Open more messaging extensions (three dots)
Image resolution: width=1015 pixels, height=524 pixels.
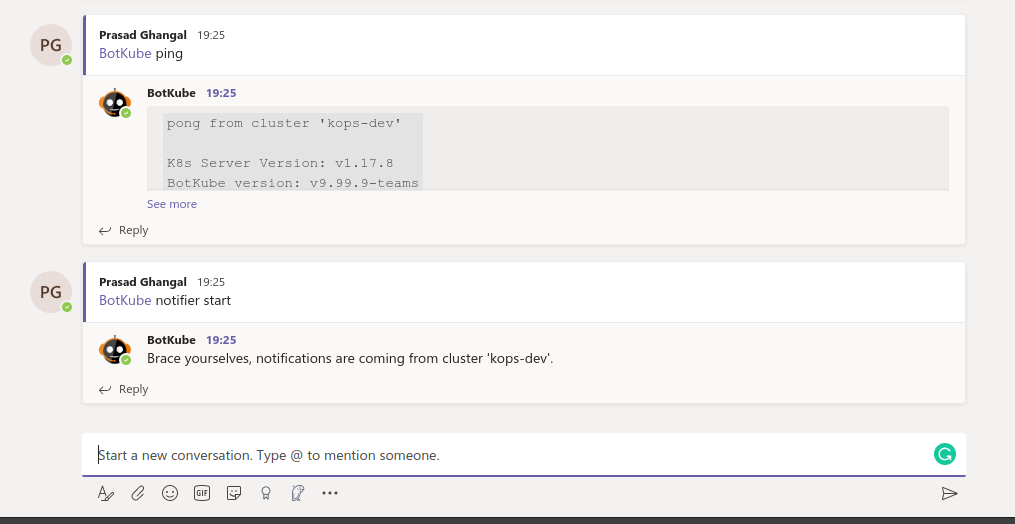[330, 493]
